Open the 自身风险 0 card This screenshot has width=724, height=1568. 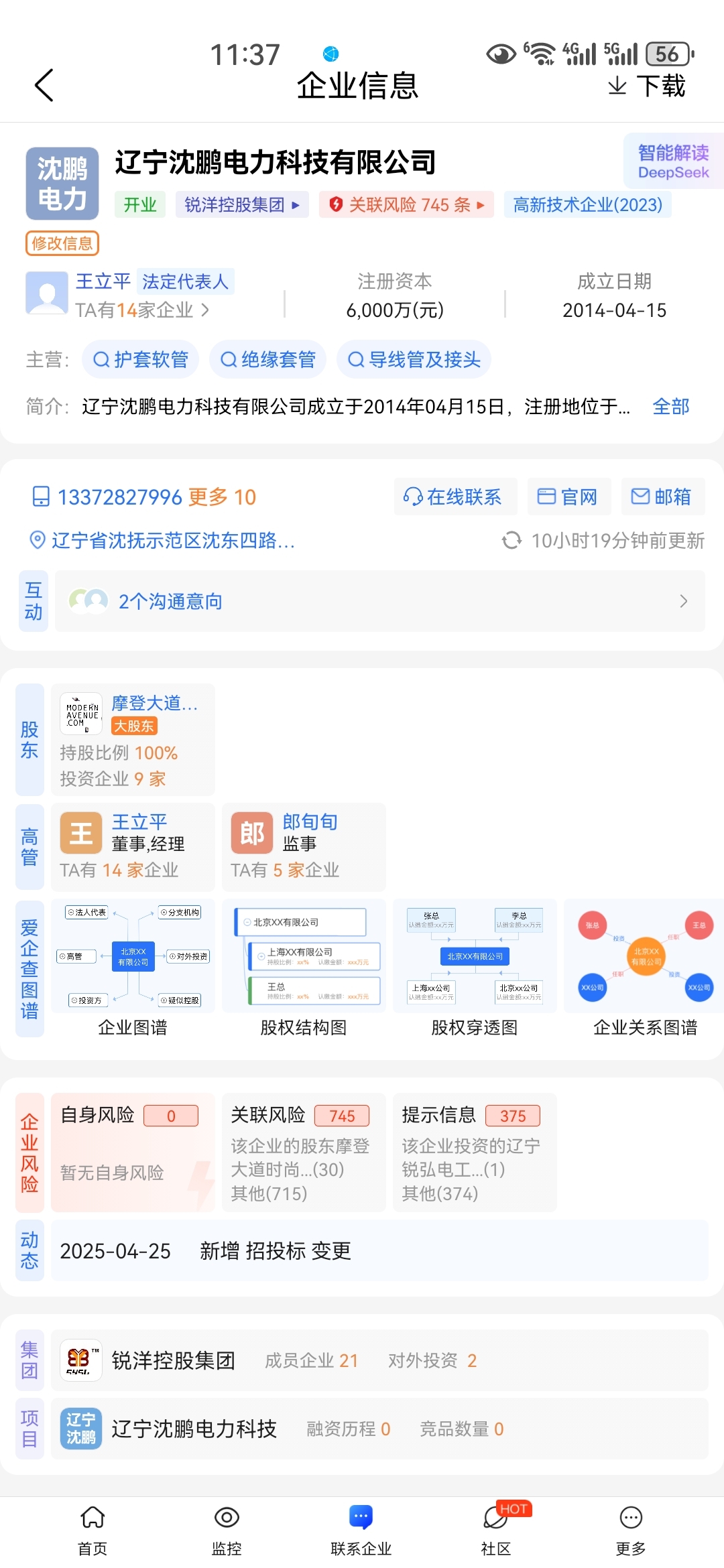point(133,1153)
